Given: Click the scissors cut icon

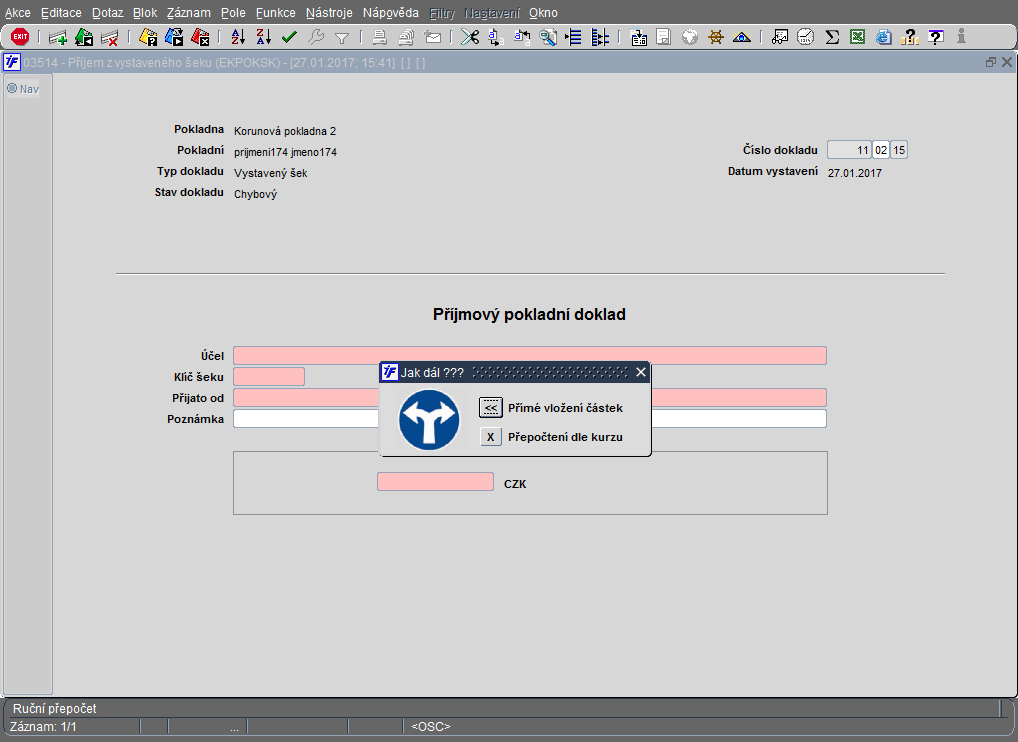Looking at the screenshot, I should click(x=470, y=37).
